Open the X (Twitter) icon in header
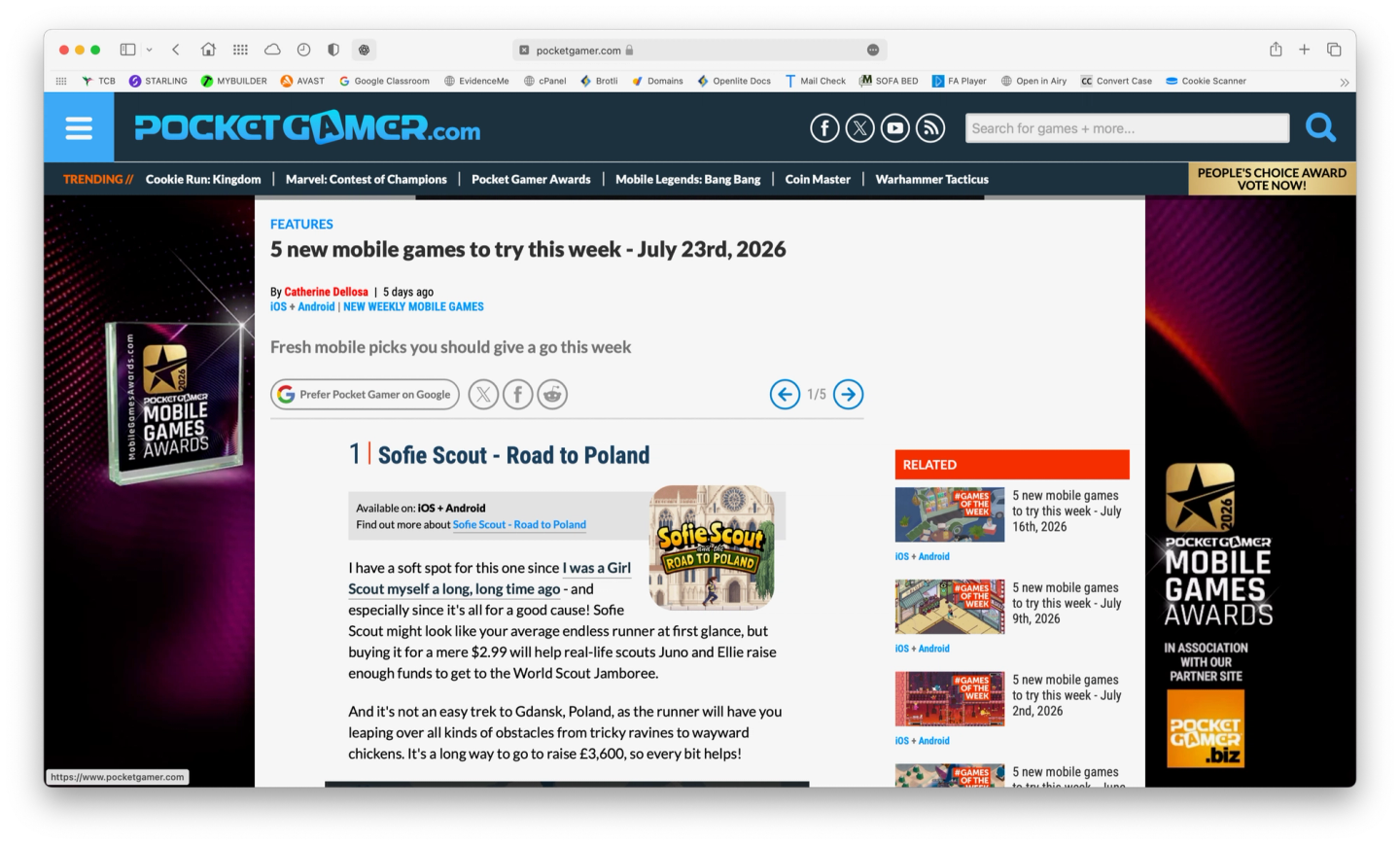1400x845 pixels. tap(859, 127)
